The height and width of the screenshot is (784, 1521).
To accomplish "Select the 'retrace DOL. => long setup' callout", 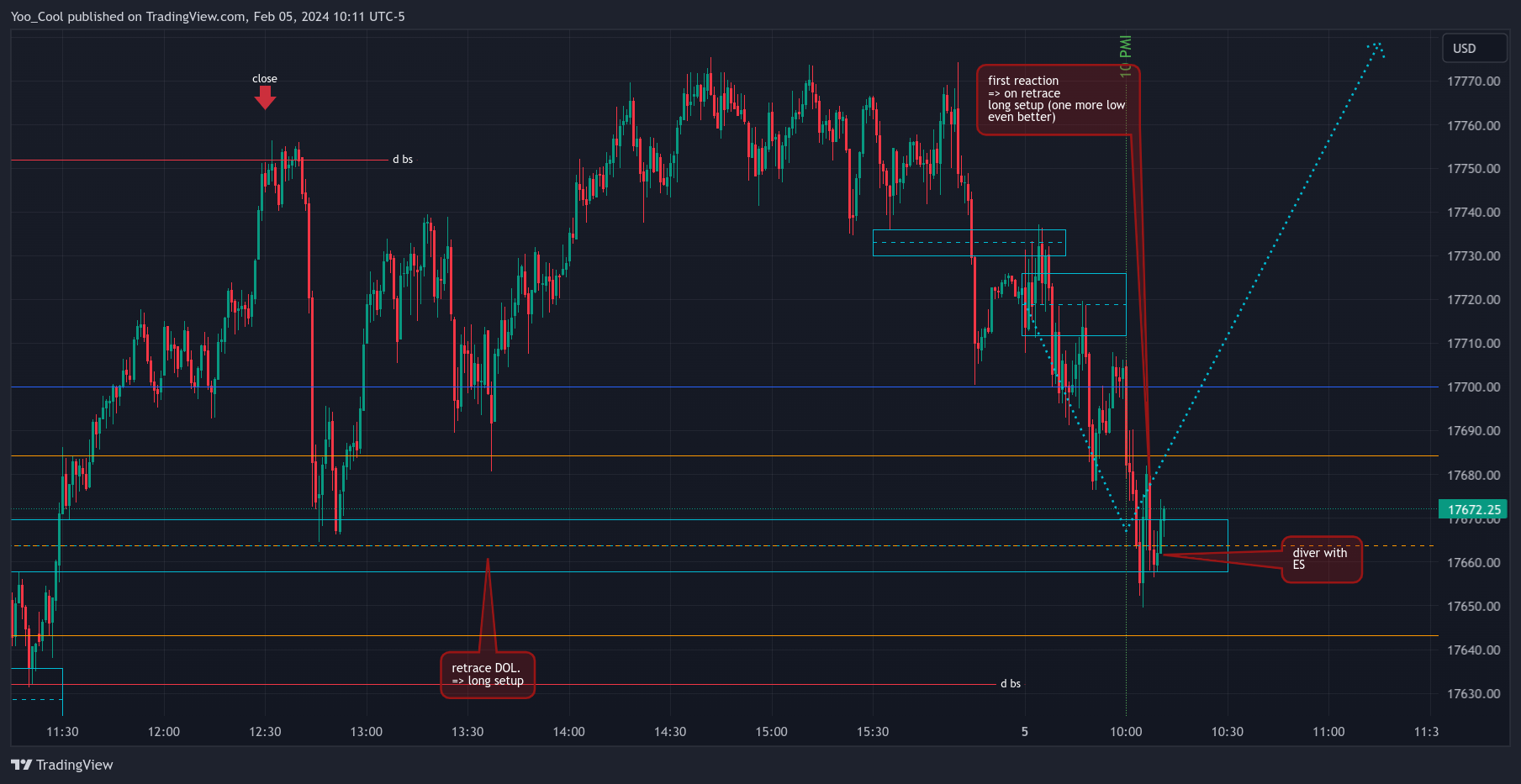I will [488, 675].
